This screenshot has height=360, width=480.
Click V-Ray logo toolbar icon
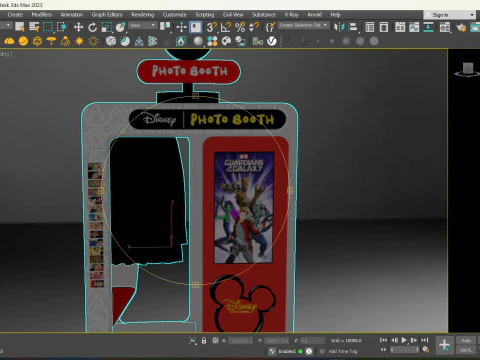[x=272, y=41]
